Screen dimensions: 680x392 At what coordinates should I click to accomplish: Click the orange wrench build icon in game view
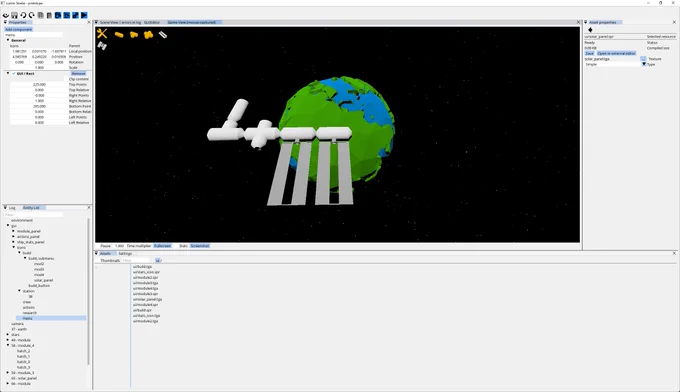[102, 33]
